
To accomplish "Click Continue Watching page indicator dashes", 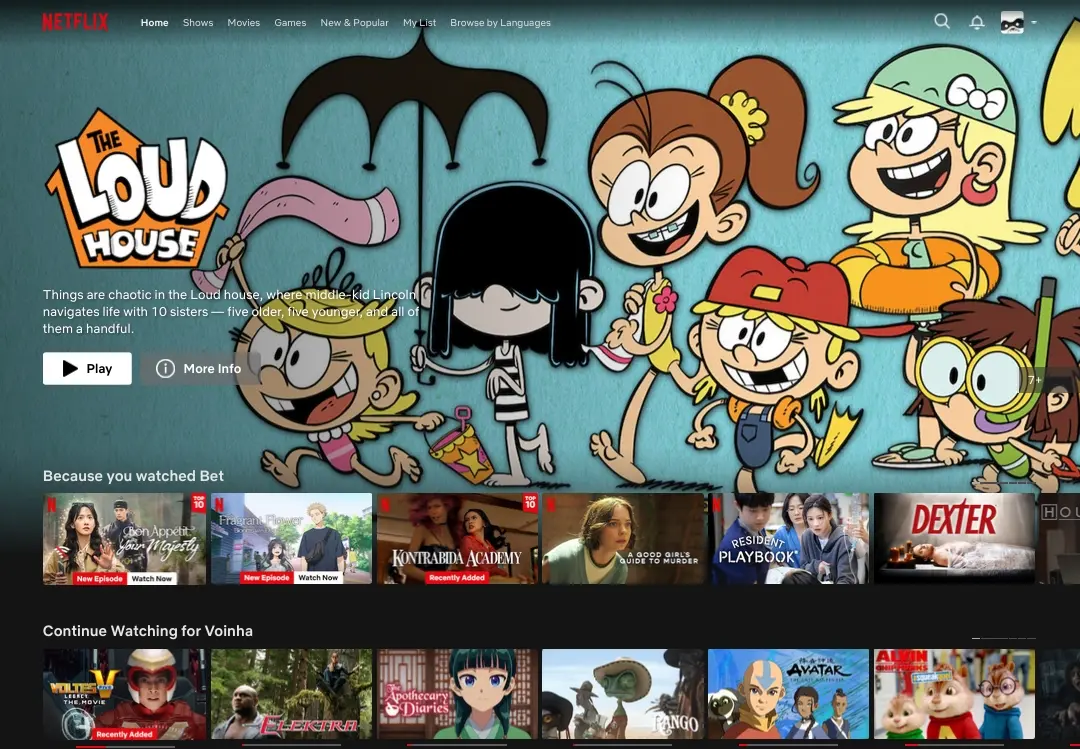I will 1004,638.
